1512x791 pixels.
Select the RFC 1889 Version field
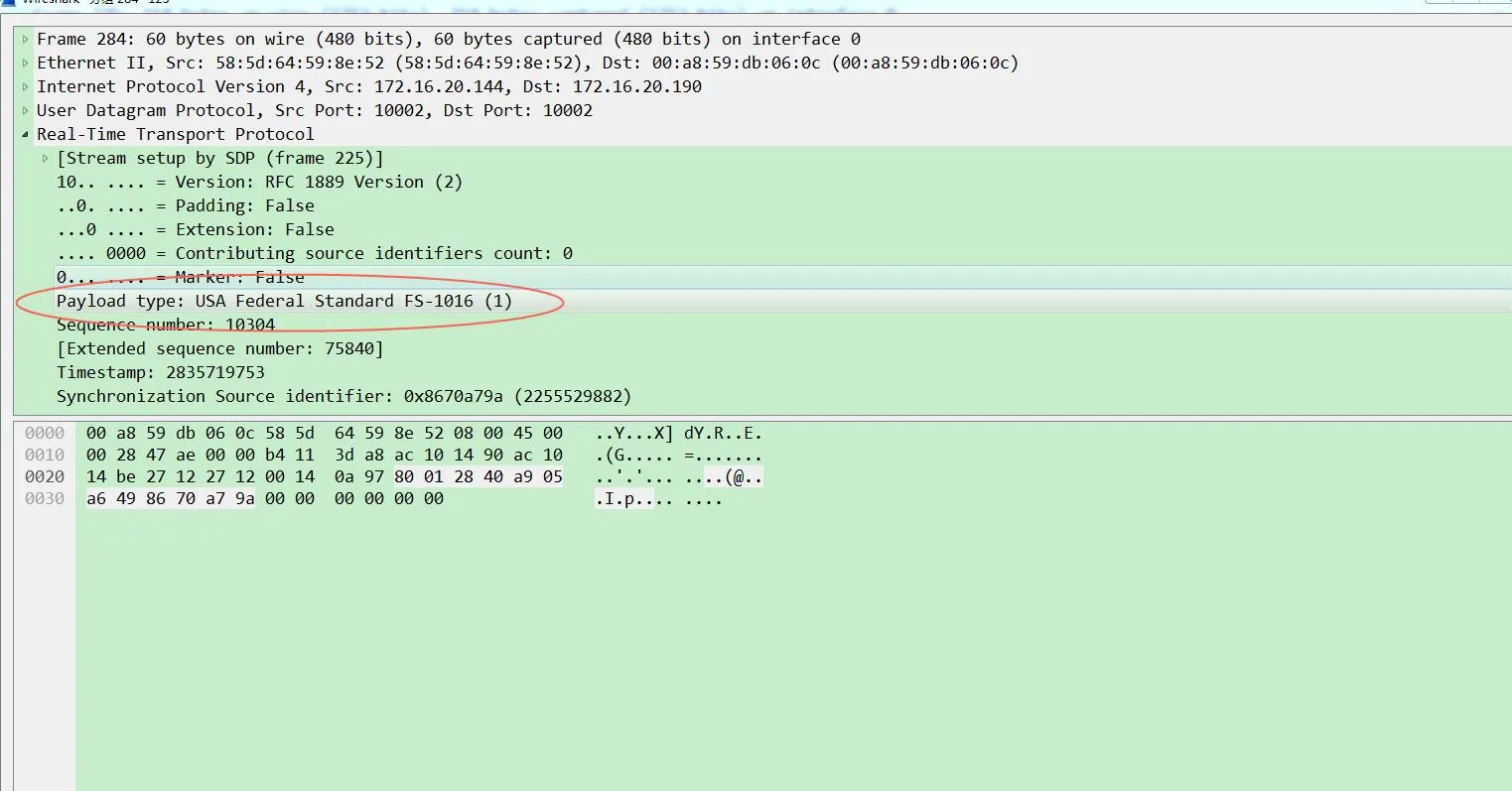(x=258, y=182)
